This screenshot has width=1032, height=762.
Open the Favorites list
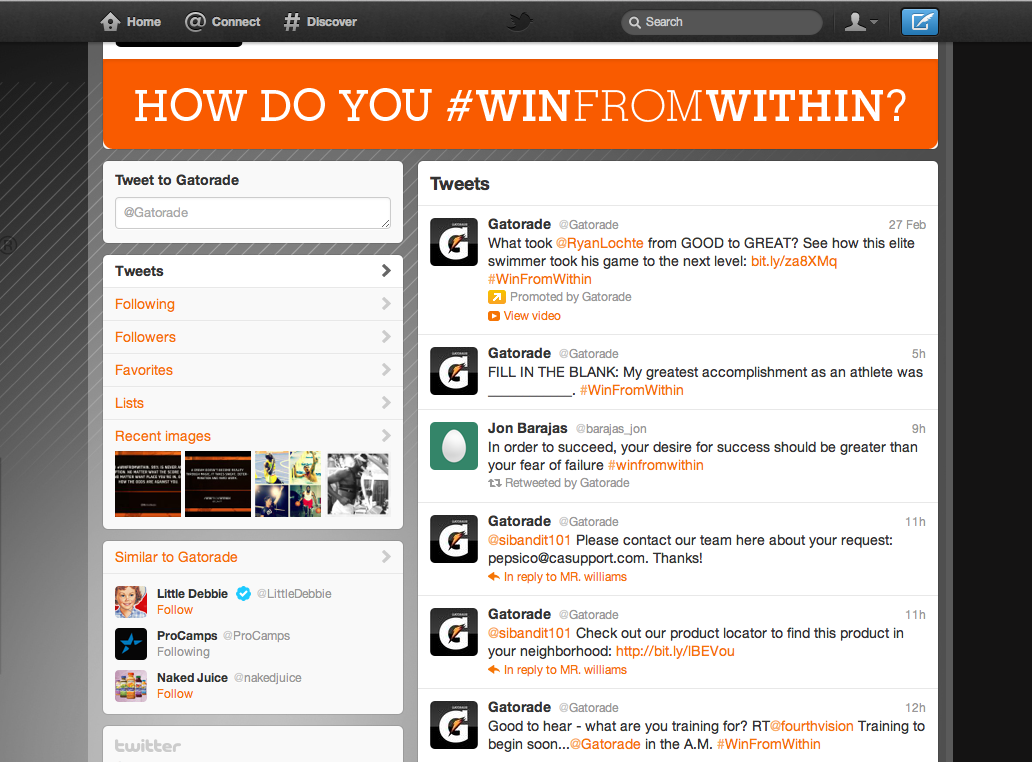(x=253, y=370)
